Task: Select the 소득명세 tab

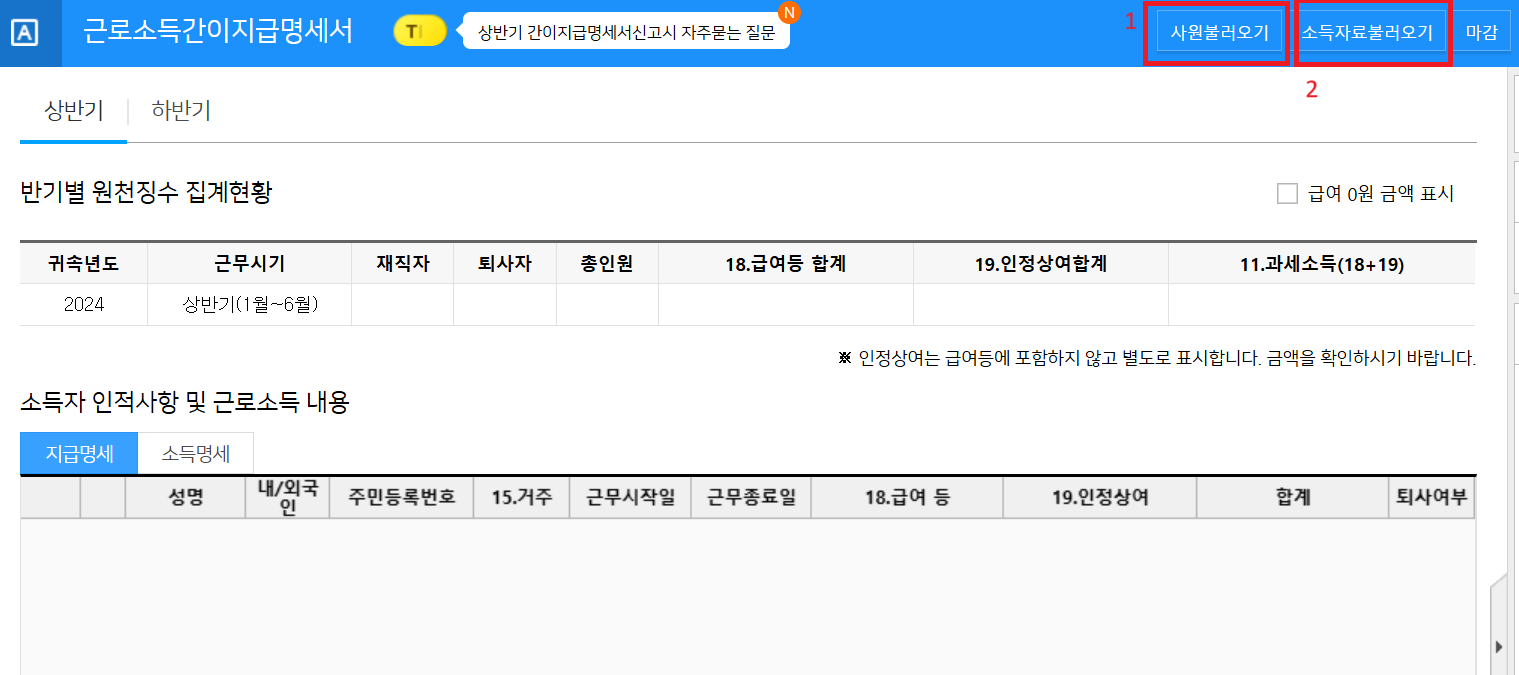Action: (196, 454)
